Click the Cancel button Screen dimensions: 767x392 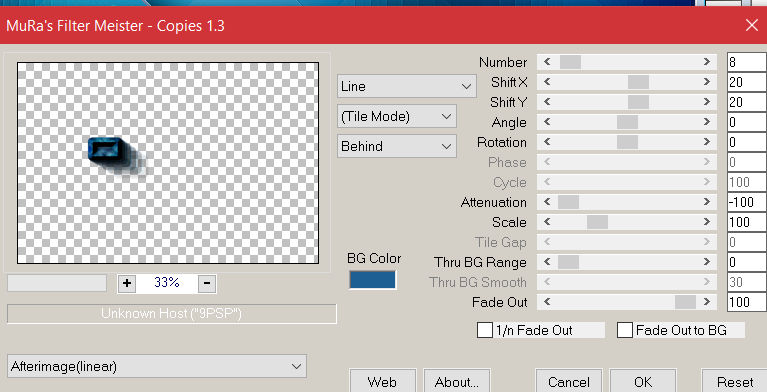tap(568, 382)
